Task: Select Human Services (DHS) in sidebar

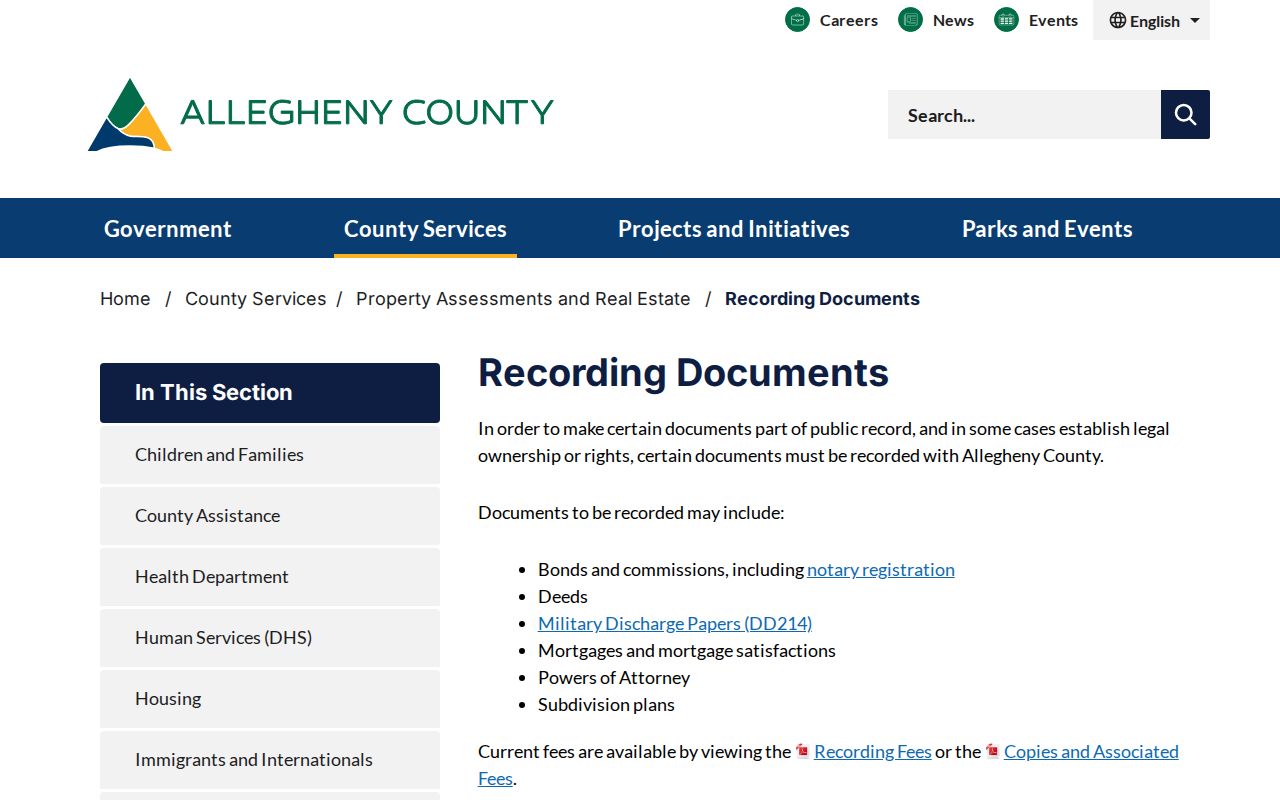Action: [x=270, y=638]
